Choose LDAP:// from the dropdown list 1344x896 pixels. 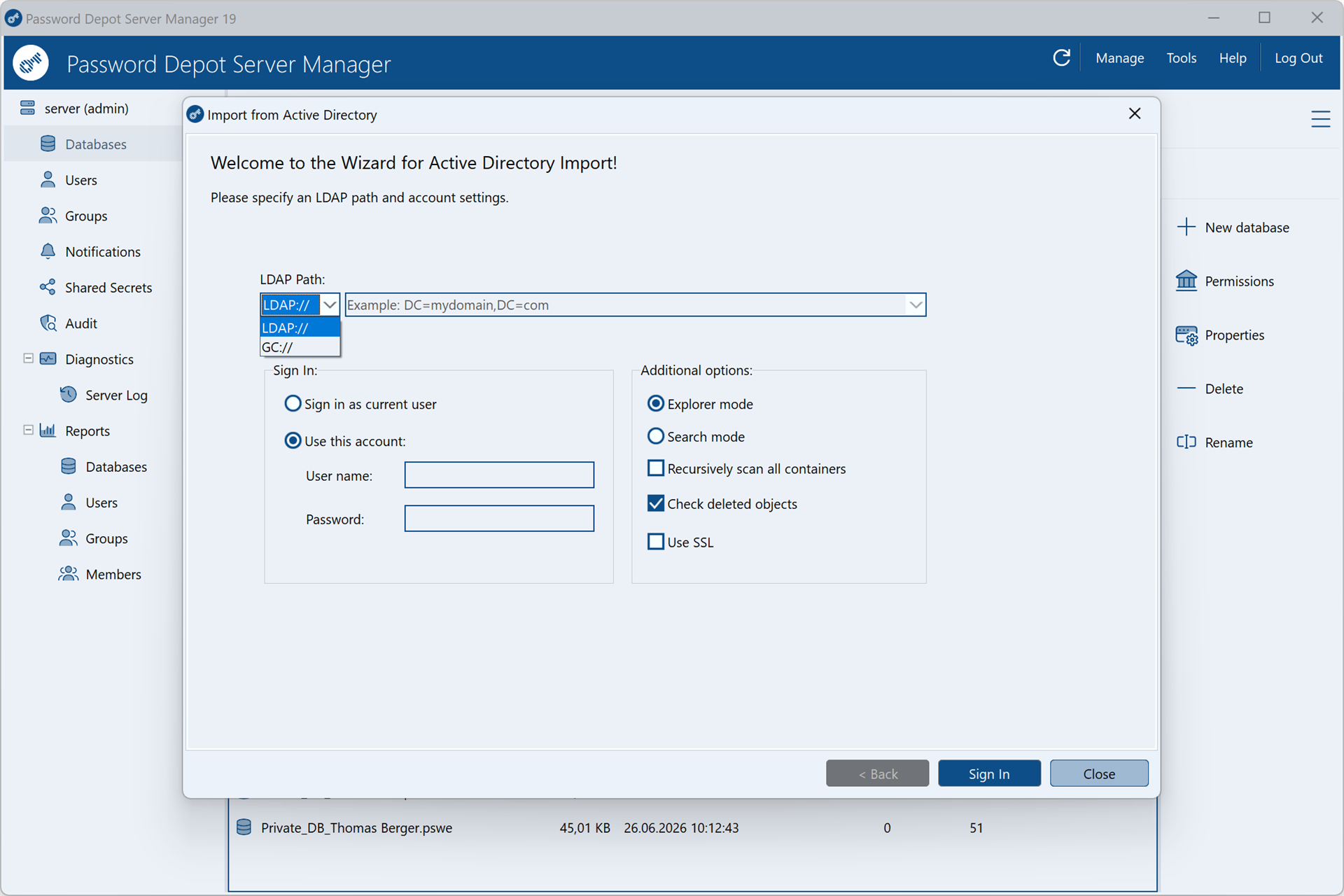pyautogui.click(x=300, y=327)
